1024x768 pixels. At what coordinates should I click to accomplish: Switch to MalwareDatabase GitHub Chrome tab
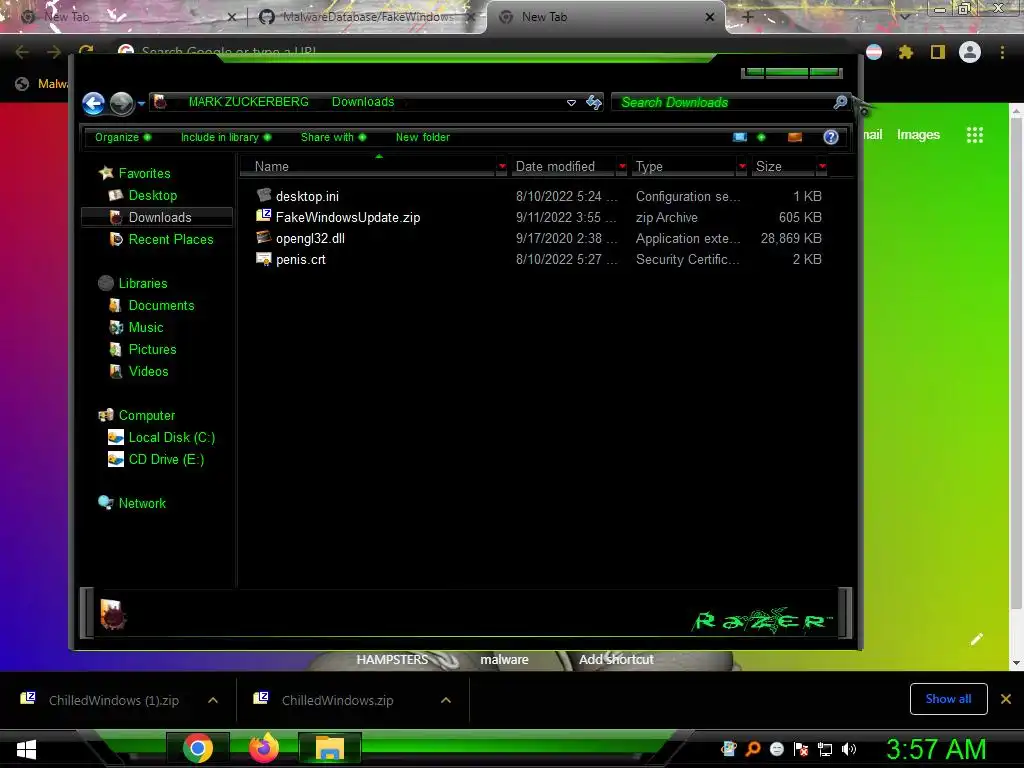(x=366, y=17)
